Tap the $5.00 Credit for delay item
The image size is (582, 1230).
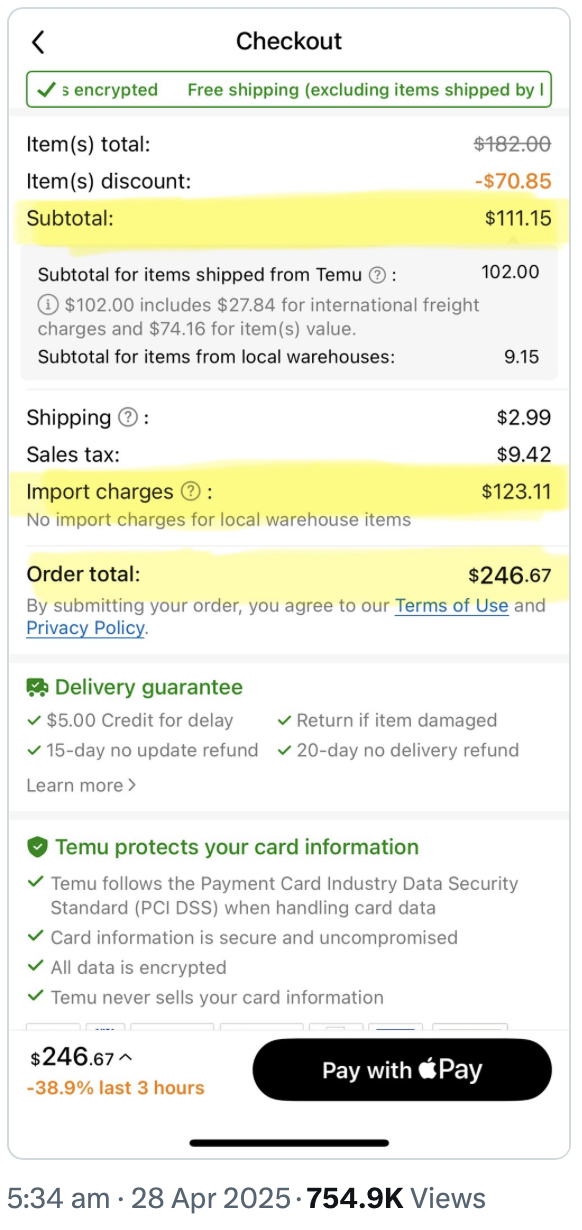[x=130, y=720]
